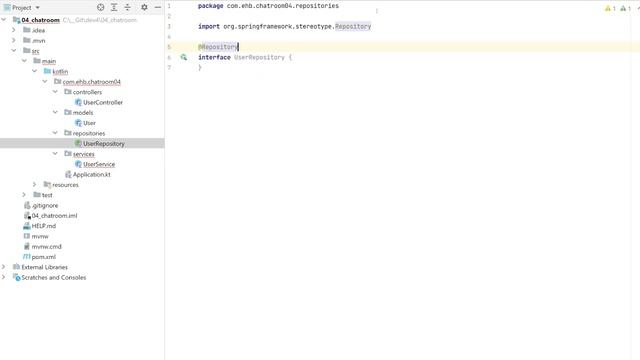Click the repositories package icon
The width and height of the screenshot is (640, 360).
[68, 133]
